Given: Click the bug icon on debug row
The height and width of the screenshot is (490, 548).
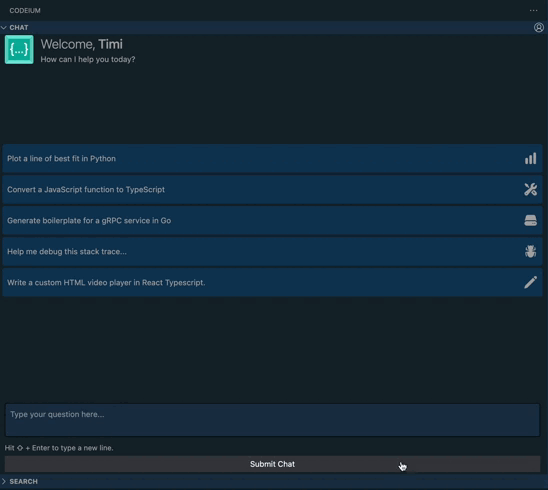Looking at the screenshot, I should click(530, 251).
